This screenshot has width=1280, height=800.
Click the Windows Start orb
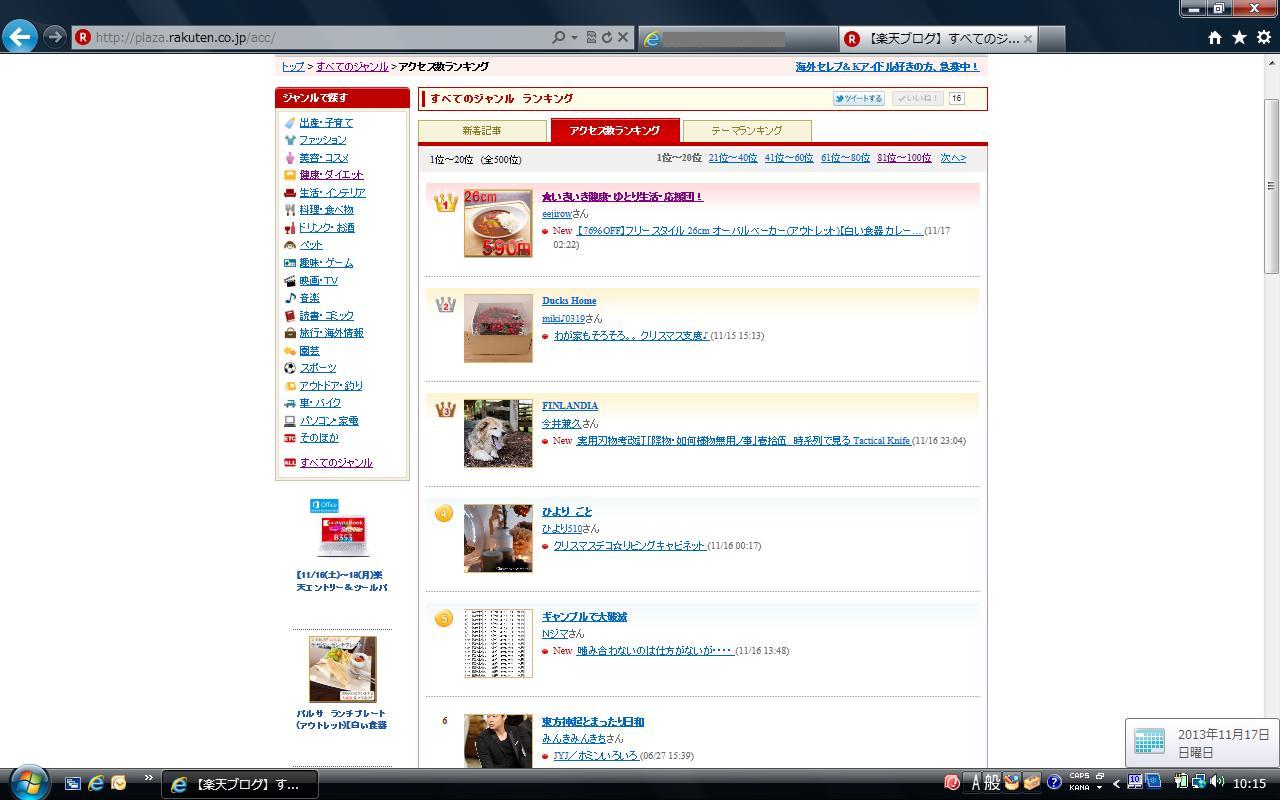[28, 782]
